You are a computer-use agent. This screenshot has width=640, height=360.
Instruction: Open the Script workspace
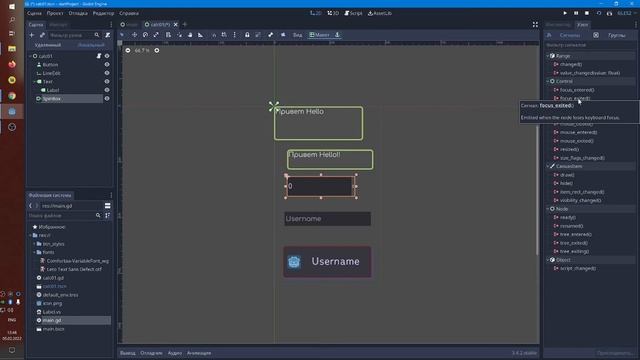click(353, 13)
